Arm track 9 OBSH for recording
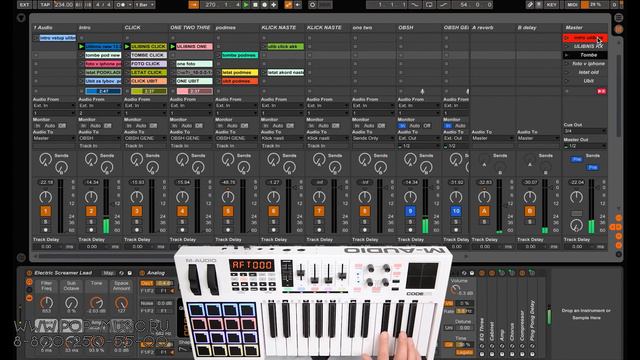 (x=410, y=230)
